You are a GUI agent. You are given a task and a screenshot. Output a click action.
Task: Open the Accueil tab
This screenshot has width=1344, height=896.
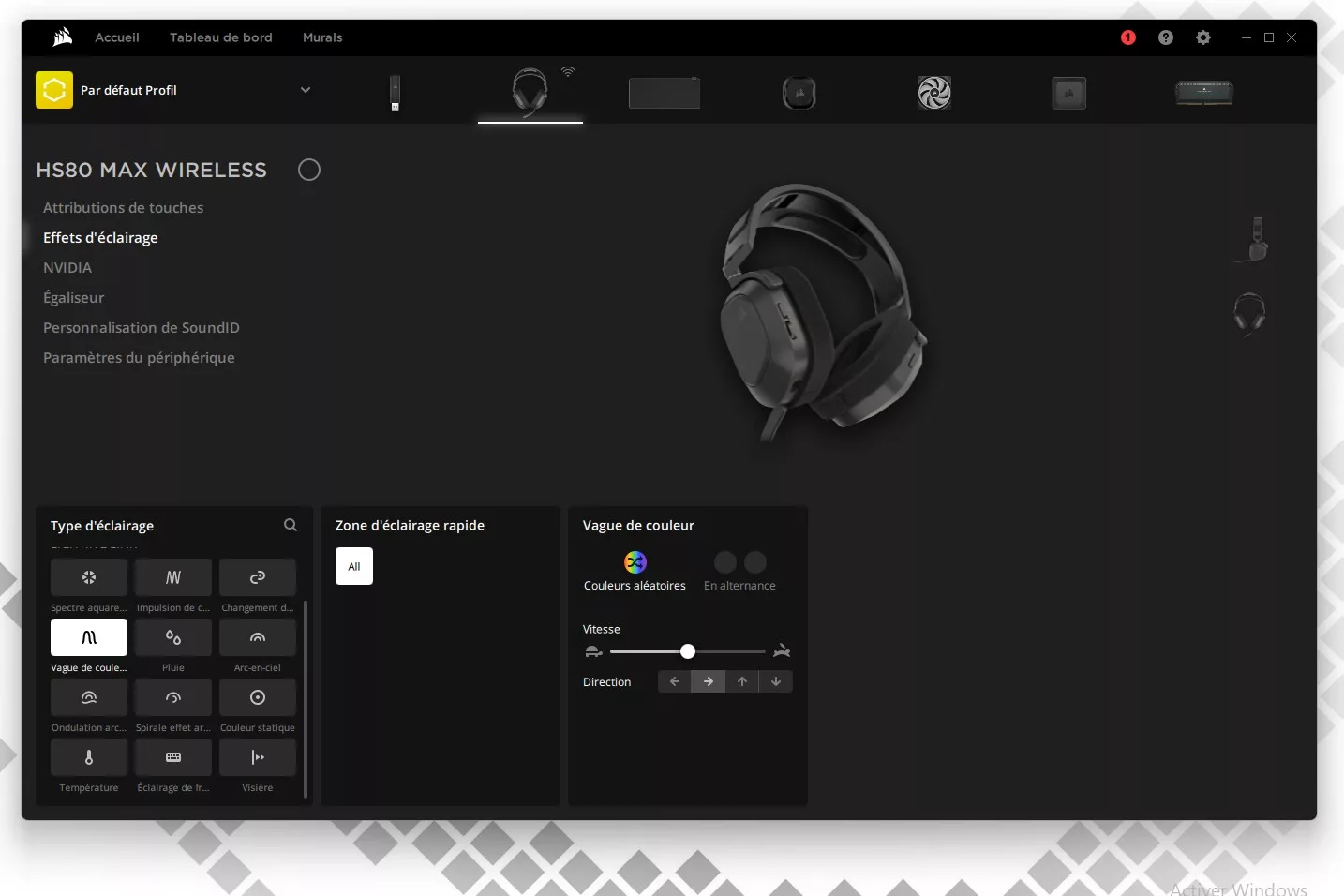click(117, 37)
